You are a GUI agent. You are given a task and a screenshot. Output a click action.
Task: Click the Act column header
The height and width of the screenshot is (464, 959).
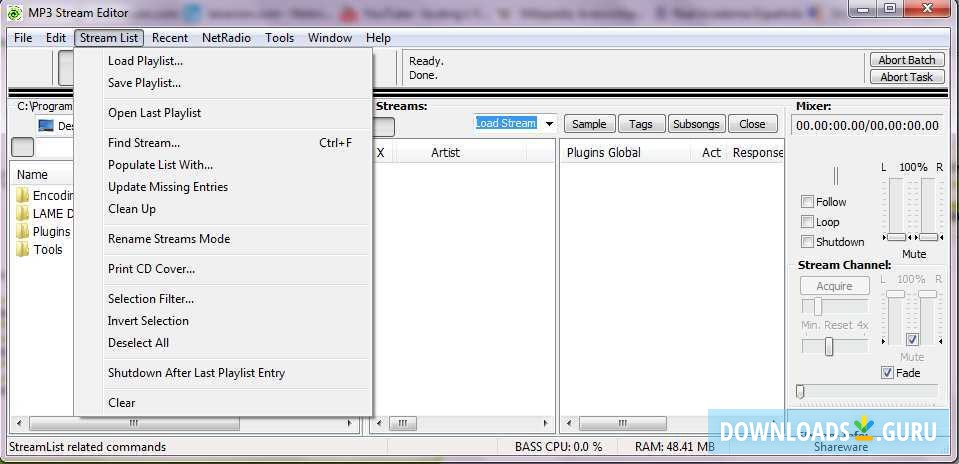click(x=710, y=153)
